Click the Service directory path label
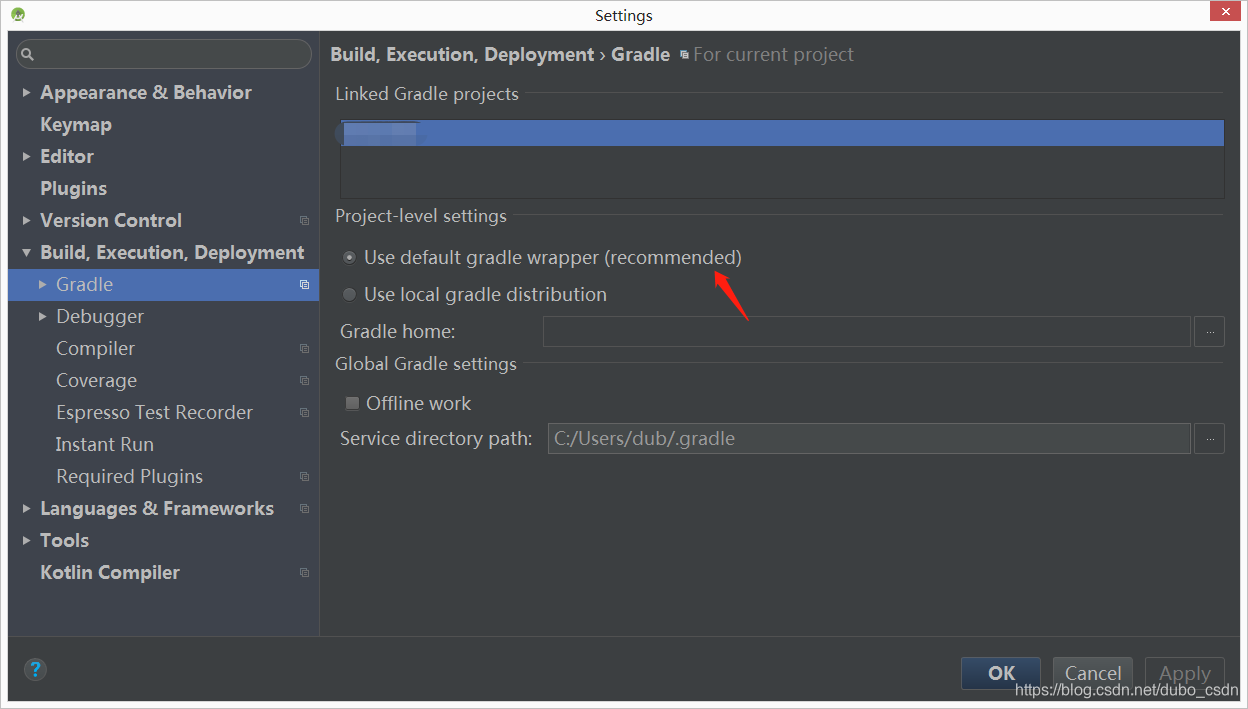This screenshot has height=709, width=1248. click(x=436, y=438)
